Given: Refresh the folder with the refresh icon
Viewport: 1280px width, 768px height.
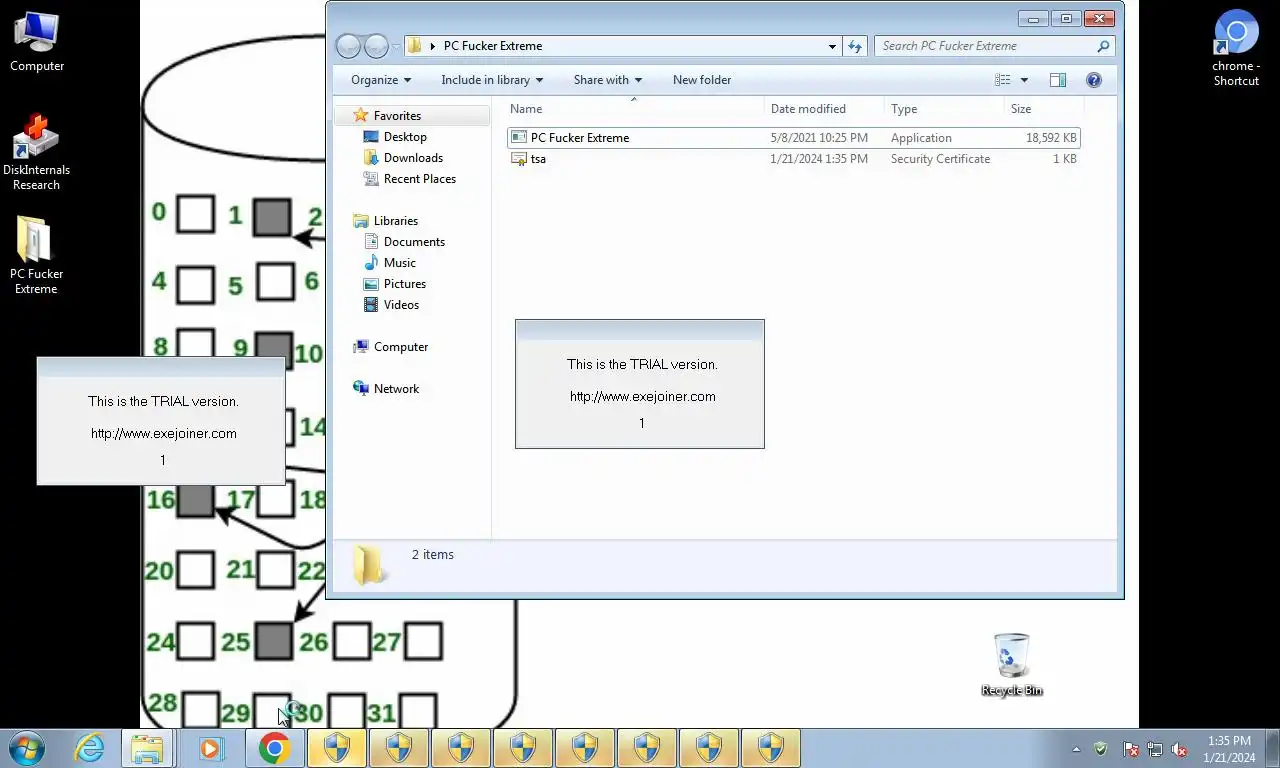Looking at the screenshot, I should click(x=855, y=46).
